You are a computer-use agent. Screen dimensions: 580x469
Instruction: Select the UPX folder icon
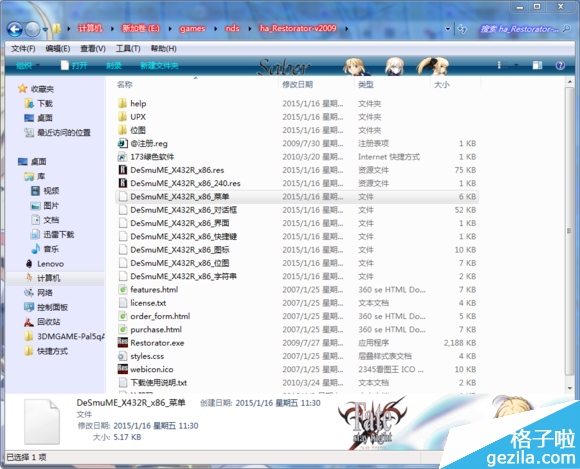click(x=122, y=117)
